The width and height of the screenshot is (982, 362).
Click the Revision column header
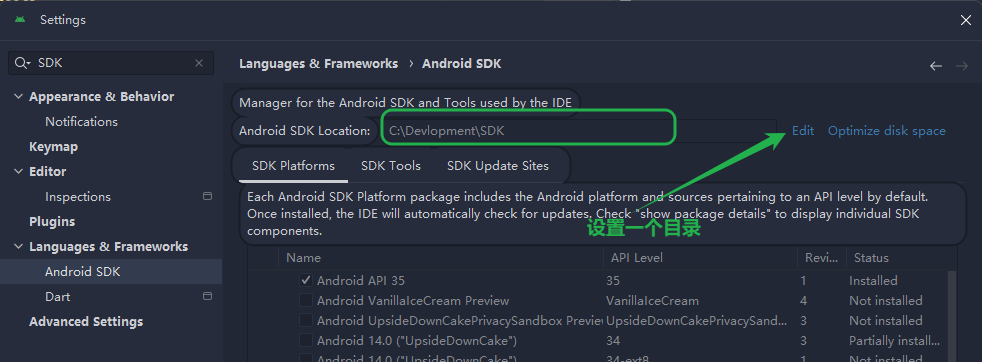point(821,258)
